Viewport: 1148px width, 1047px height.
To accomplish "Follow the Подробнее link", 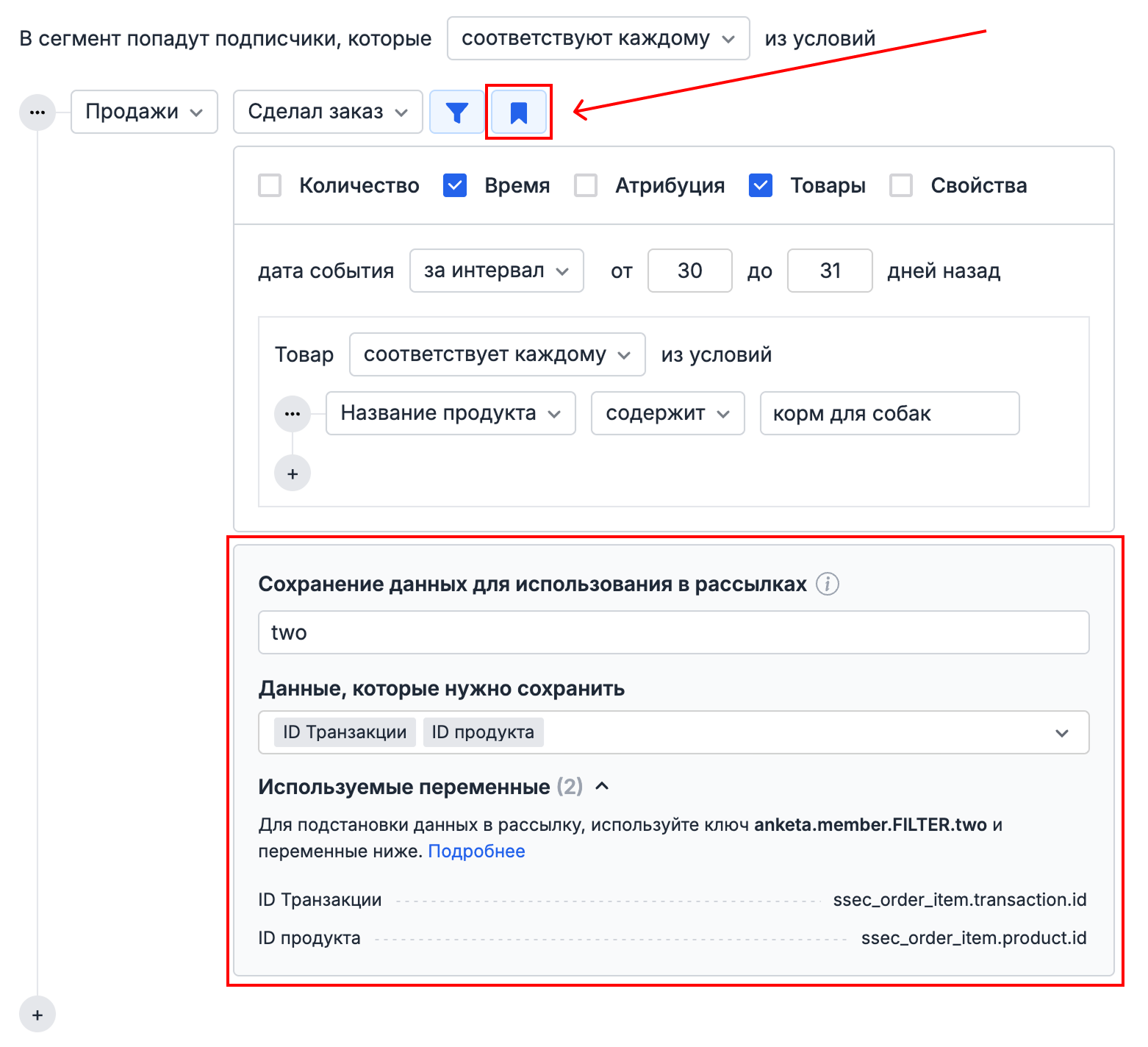I will click(476, 851).
